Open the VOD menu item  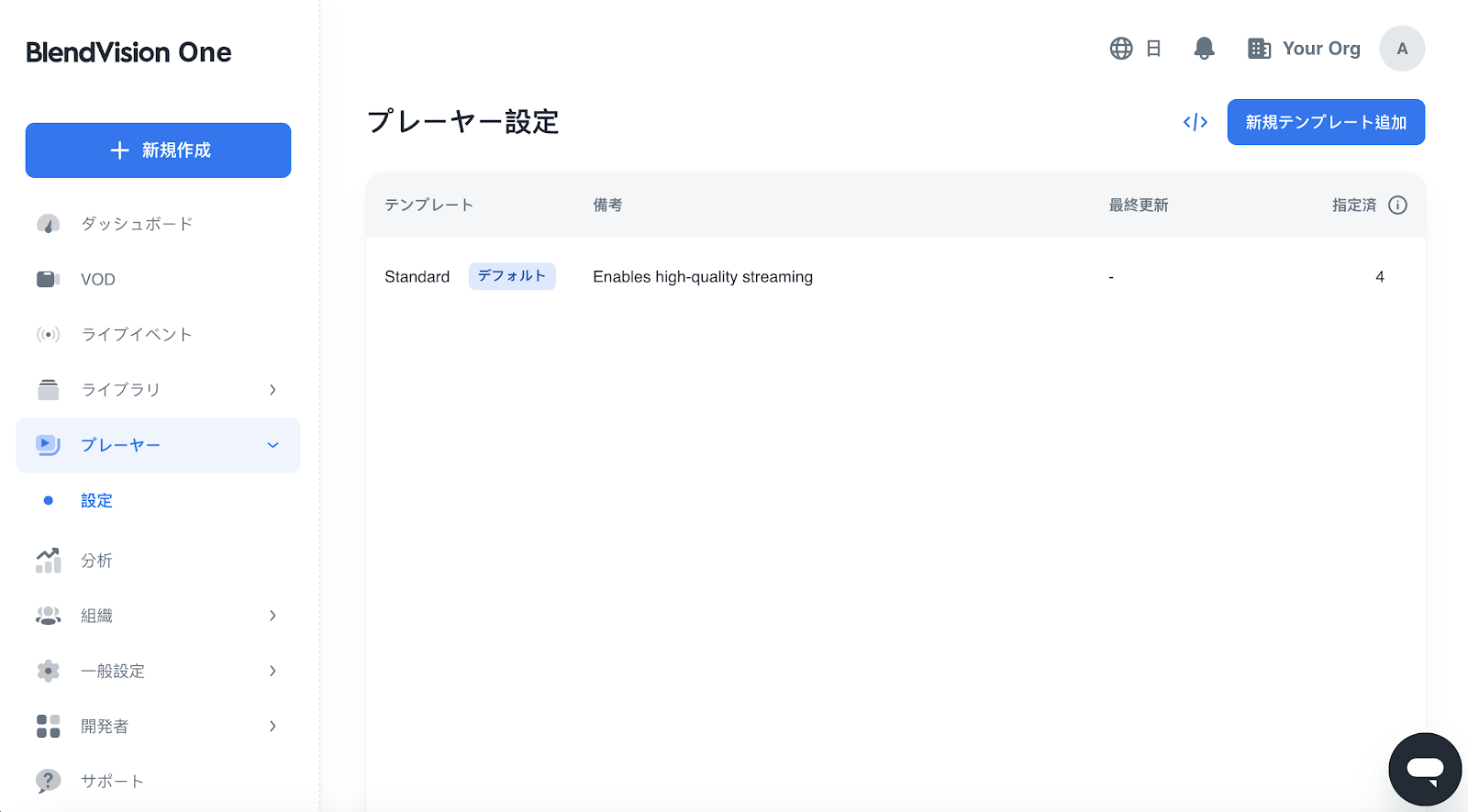point(97,280)
